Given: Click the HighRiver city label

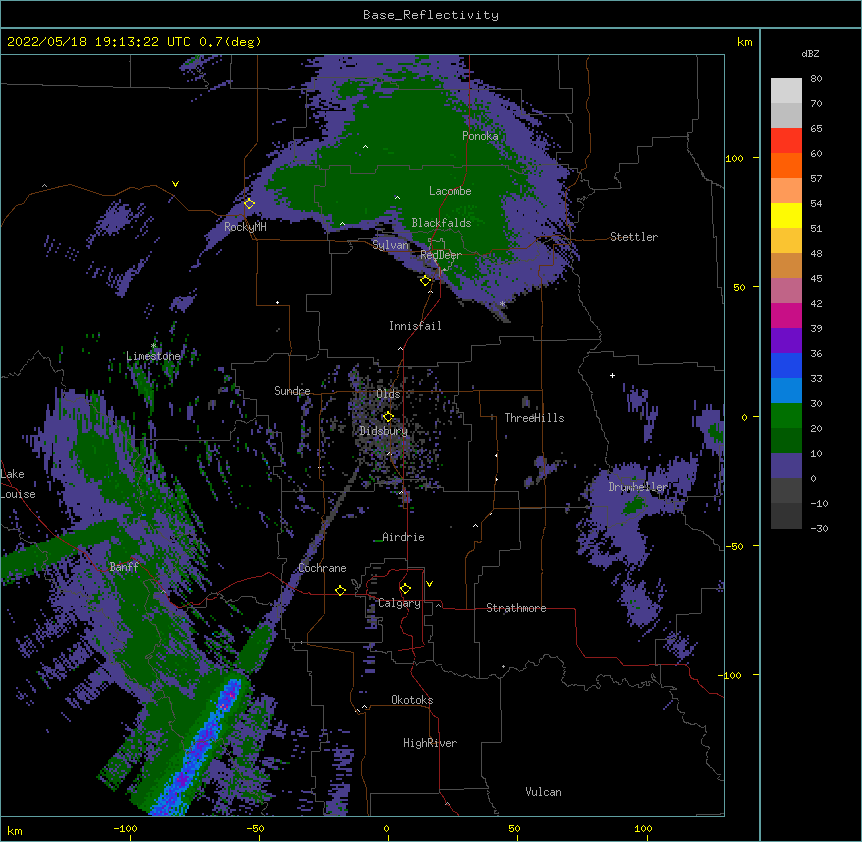Looking at the screenshot, I should [430, 743].
